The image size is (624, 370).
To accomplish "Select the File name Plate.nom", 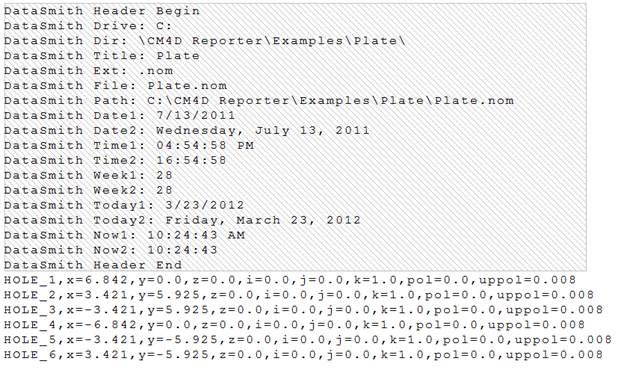I will point(187,86).
